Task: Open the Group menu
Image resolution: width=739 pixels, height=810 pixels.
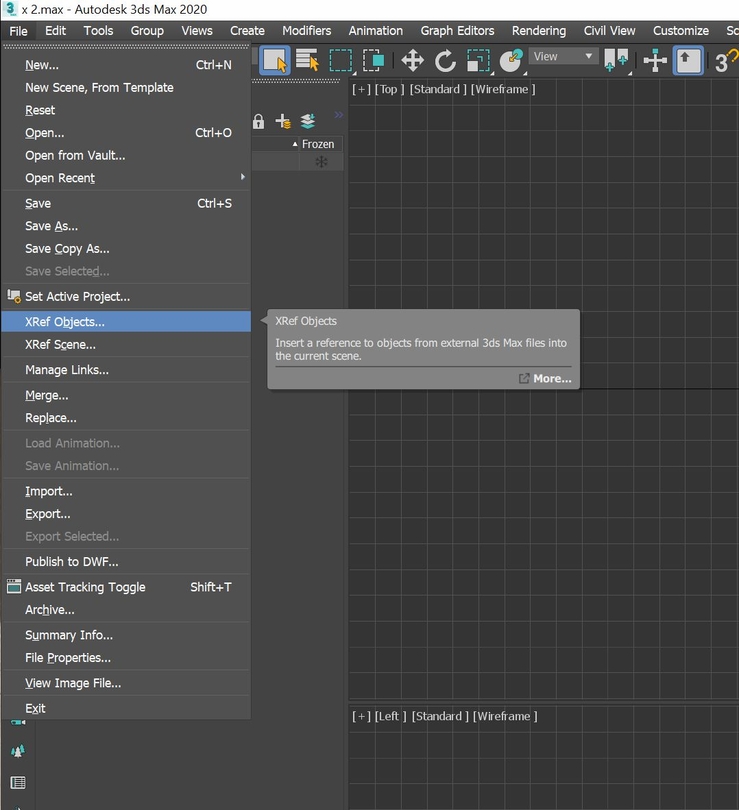Action: click(147, 31)
